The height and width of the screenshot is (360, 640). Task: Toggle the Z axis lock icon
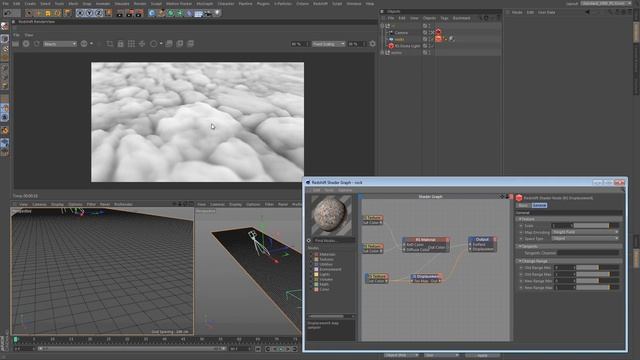99,13
